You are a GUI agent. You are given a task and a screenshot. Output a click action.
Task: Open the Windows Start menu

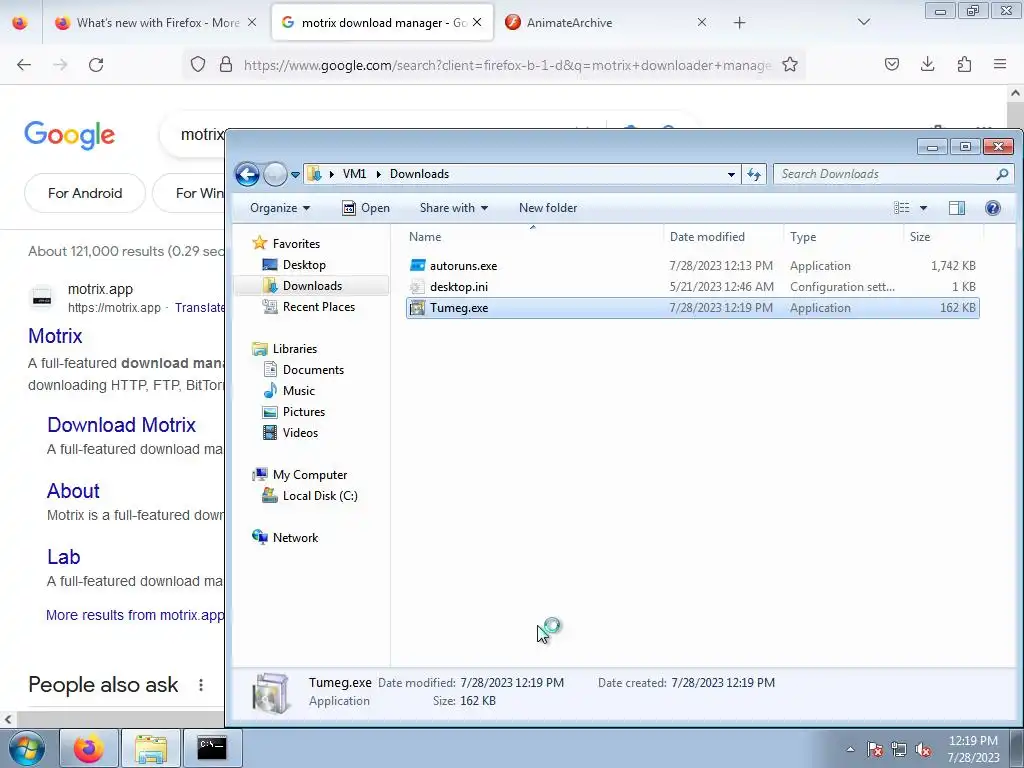(x=27, y=748)
